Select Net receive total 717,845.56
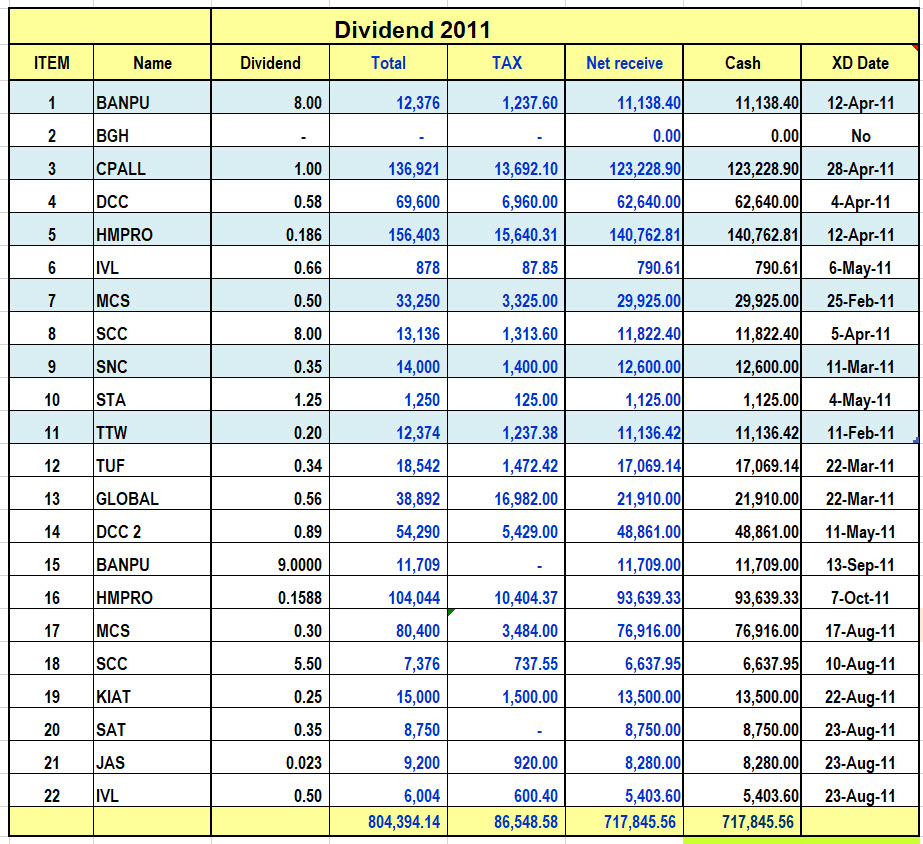Screen dimensions: 923x844 point(624,821)
